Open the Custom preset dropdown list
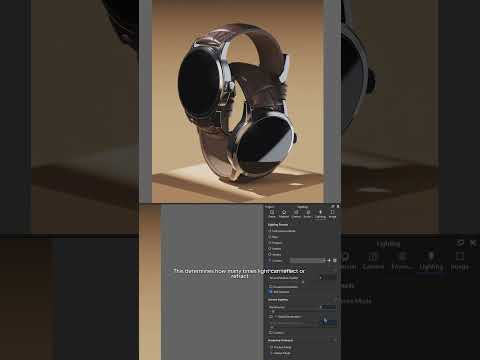This screenshot has height=360, width=480. (307, 260)
